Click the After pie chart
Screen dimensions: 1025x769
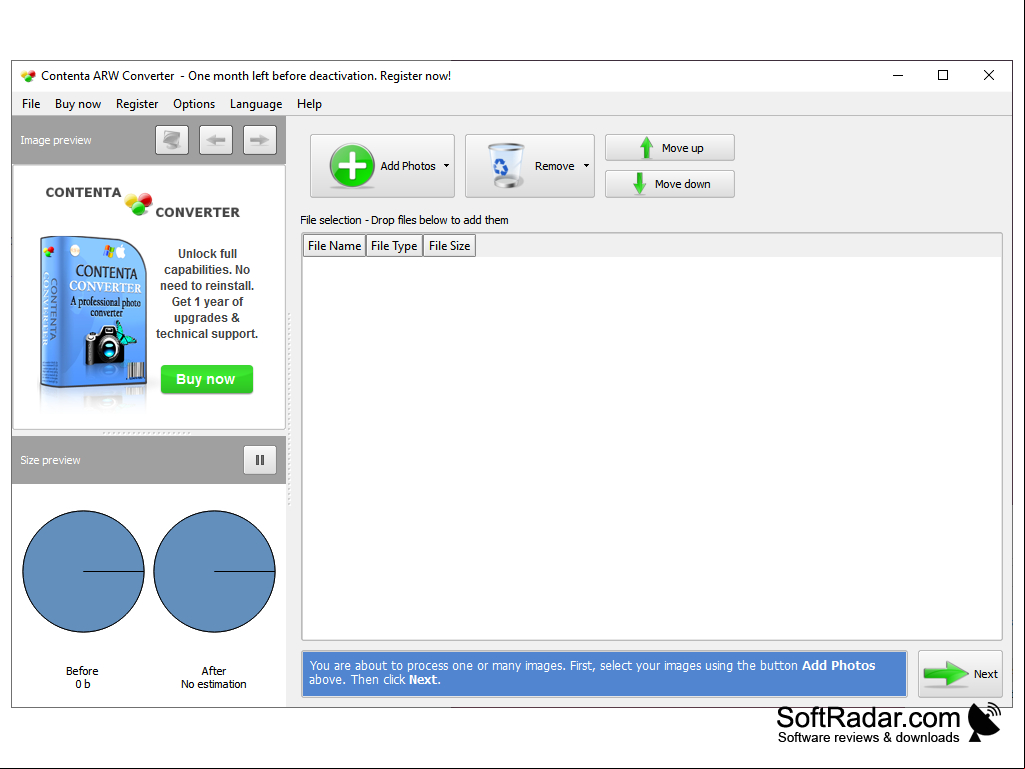(x=214, y=572)
